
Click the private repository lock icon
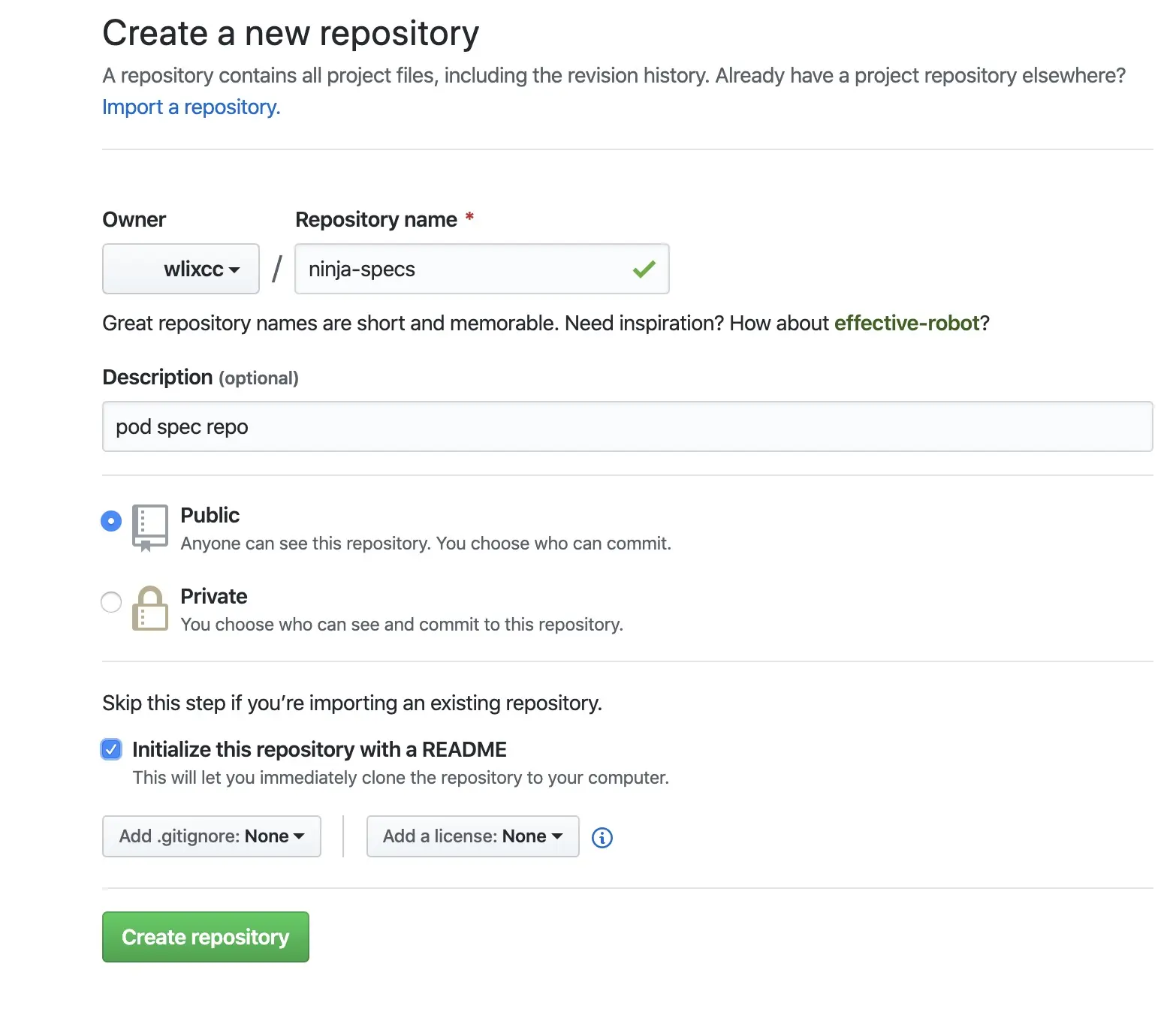pos(150,608)
